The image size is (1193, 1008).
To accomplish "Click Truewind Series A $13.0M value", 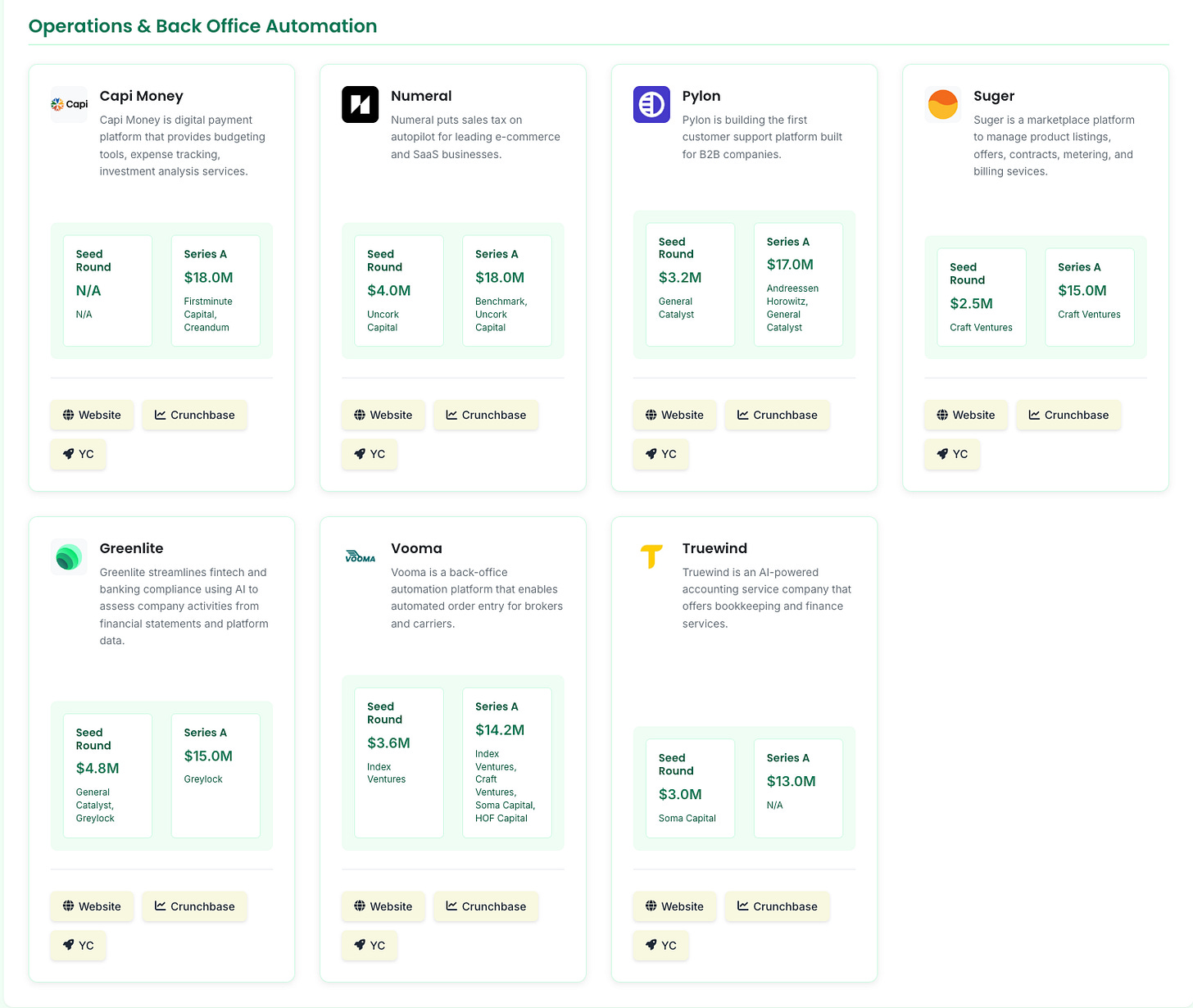I will pyautogui.click(x=791, y=782).
